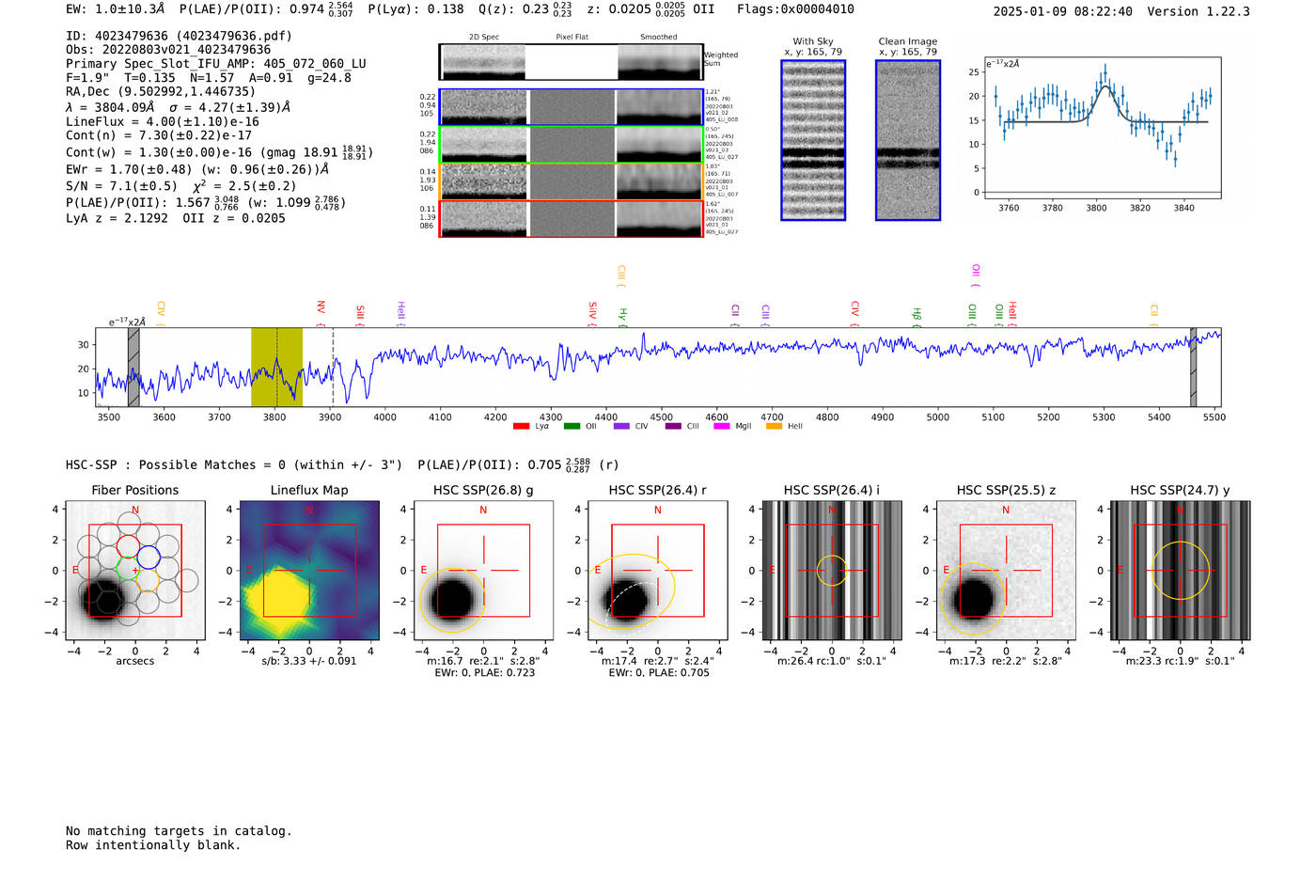The width and height of the screenshot is (1316, 896).
Task: Click the S/N = 7.1(±0.5) value
Action: click(x=121, y=186)
